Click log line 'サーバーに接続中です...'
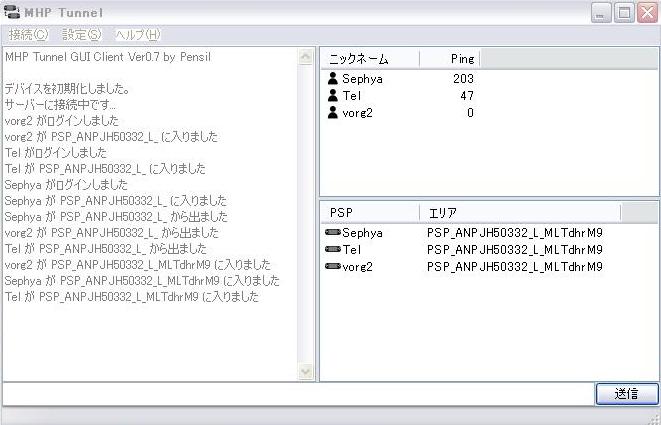661x425 pixels. click(60, 105)
